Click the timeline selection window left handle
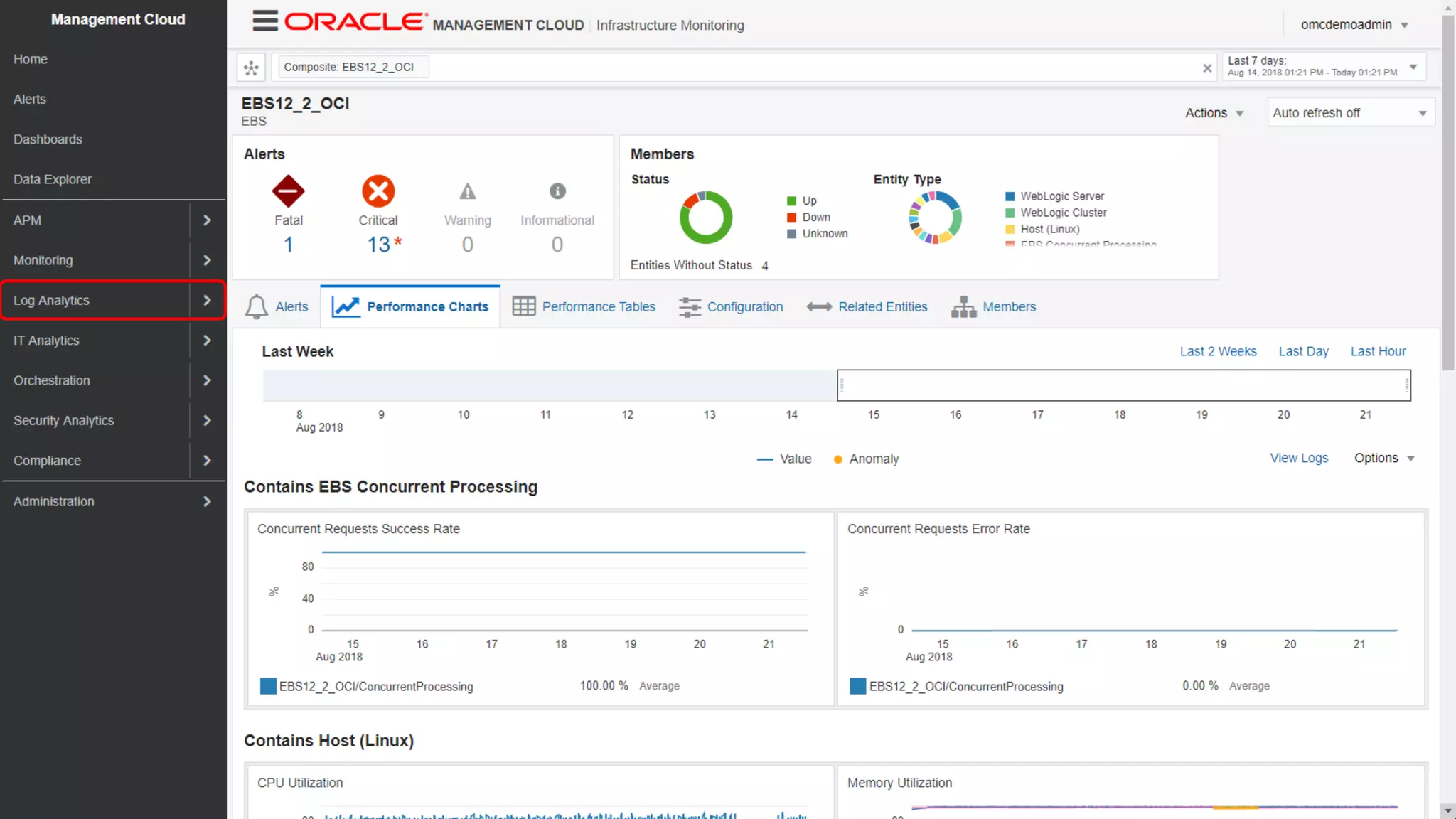 tap(842, 385)
